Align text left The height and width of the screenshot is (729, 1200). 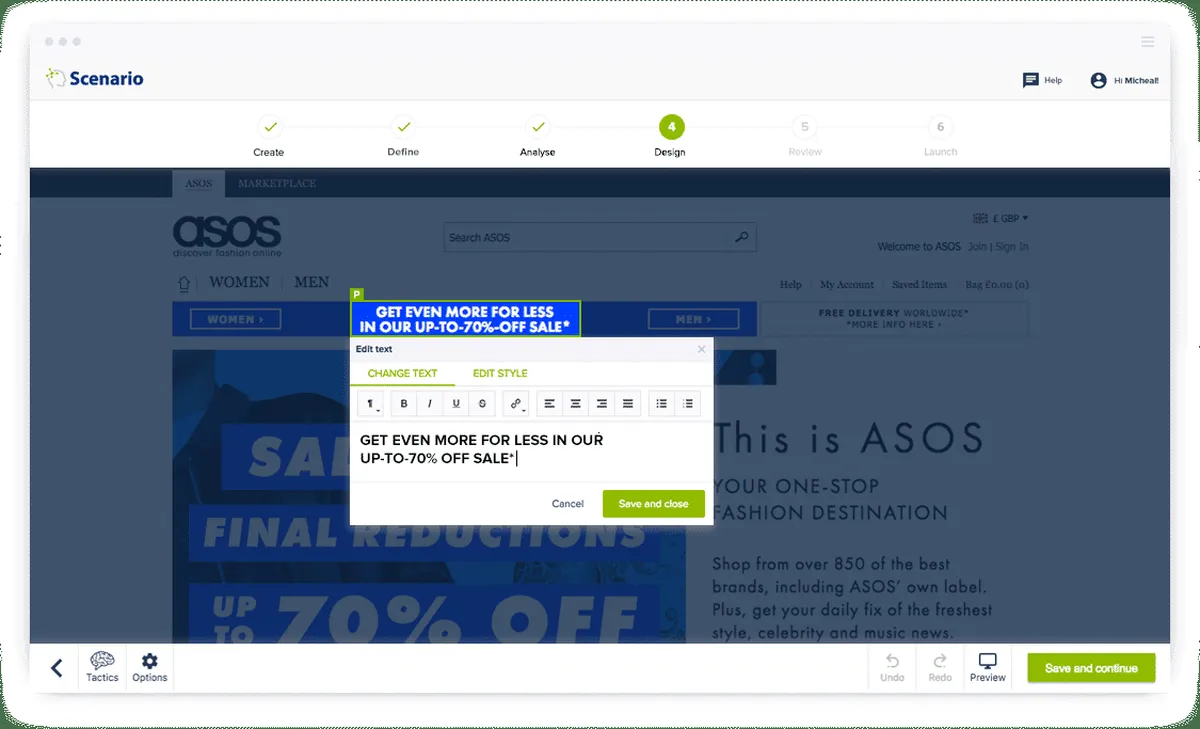click(x=550, y=404)
